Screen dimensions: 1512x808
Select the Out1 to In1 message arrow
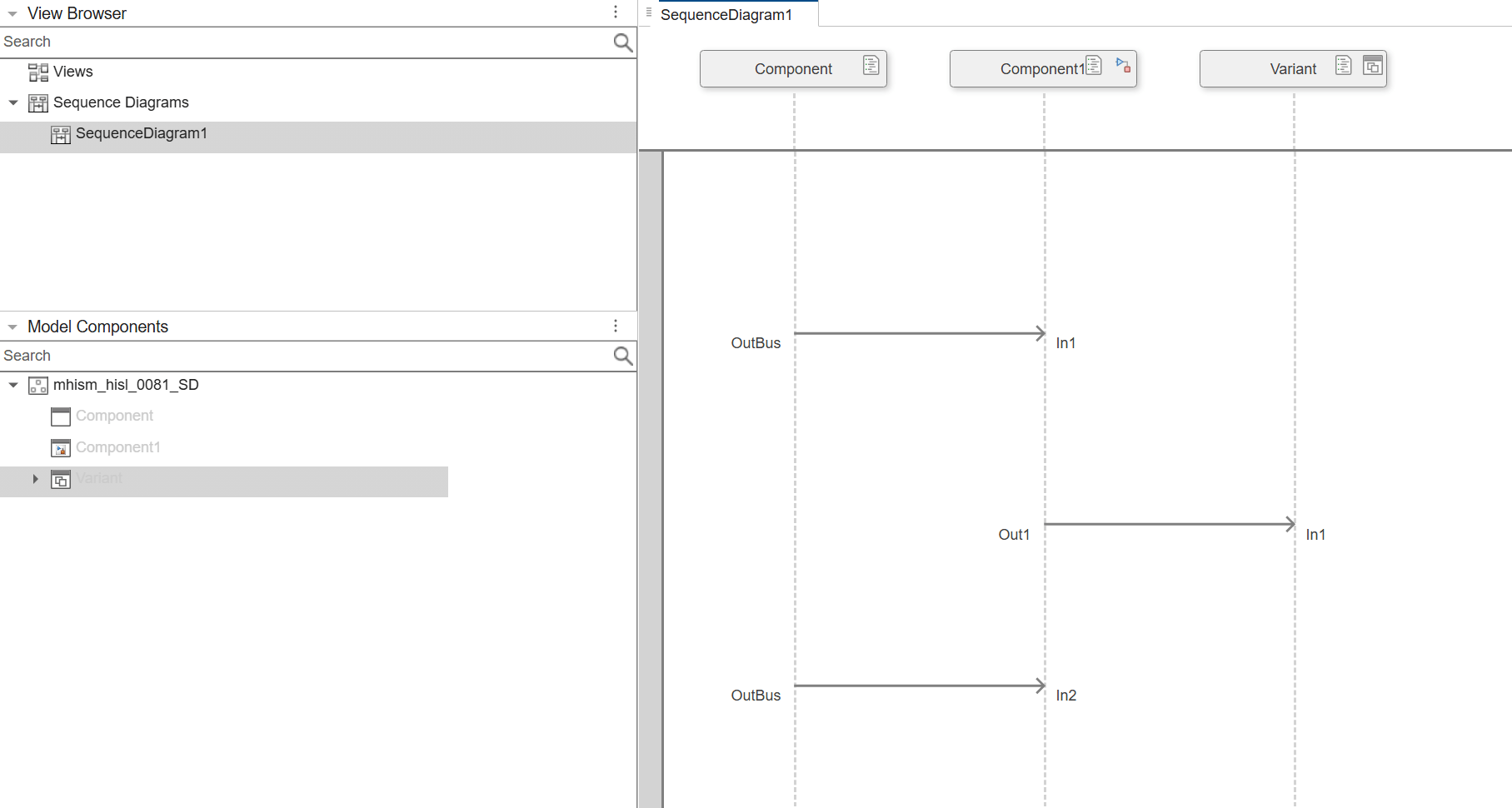point(1170,524)
